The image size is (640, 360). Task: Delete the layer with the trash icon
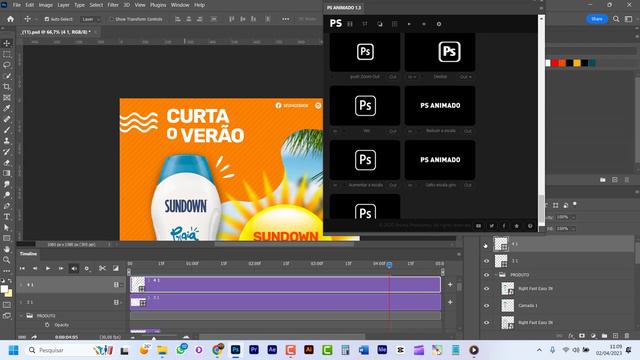(x=627, y=336)
